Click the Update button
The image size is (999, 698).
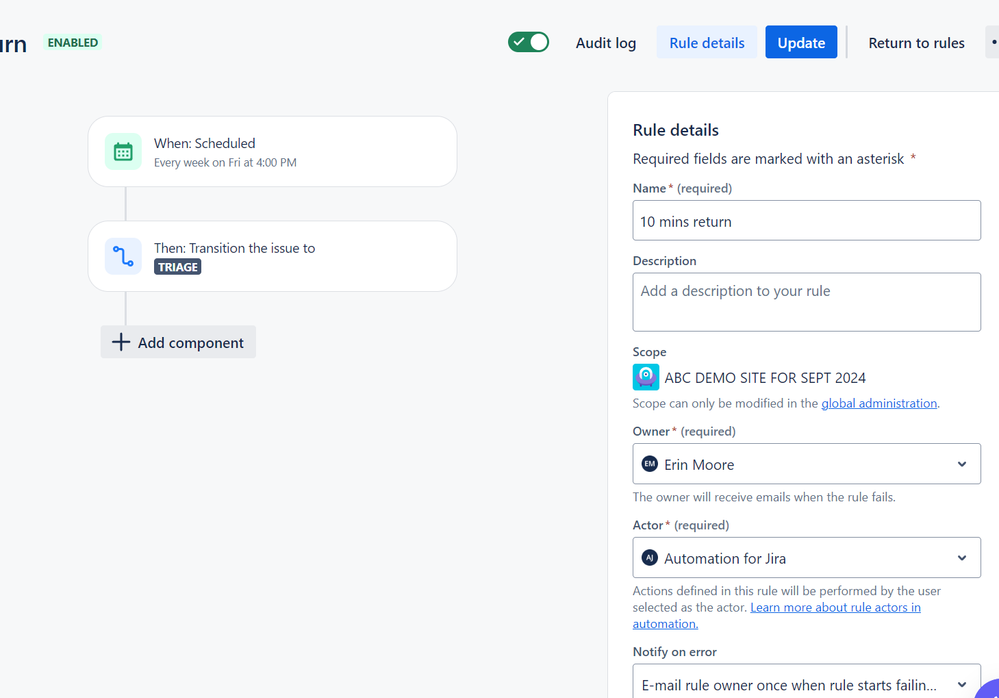801,43
